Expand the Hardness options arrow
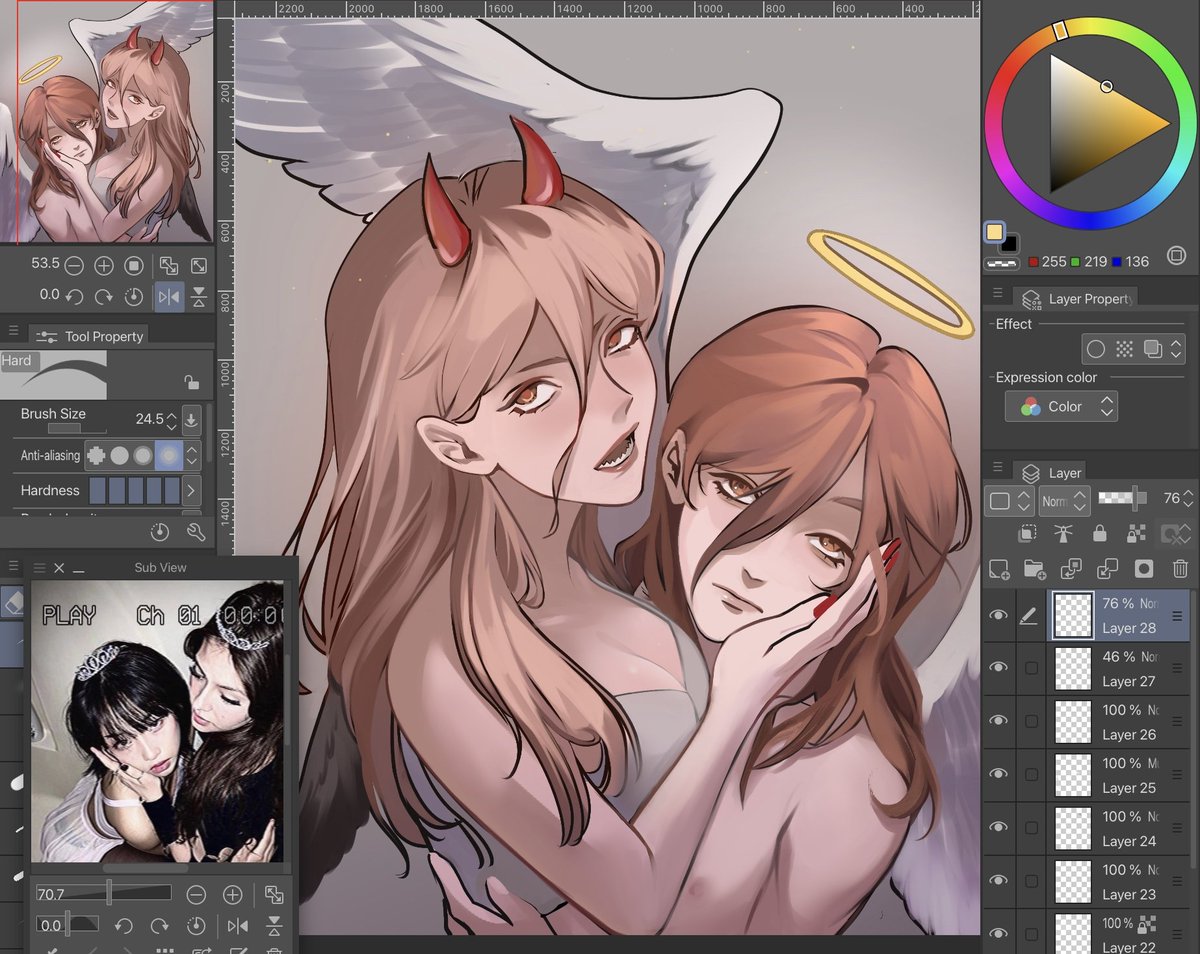1200x954 pixels. coord(191,490)
